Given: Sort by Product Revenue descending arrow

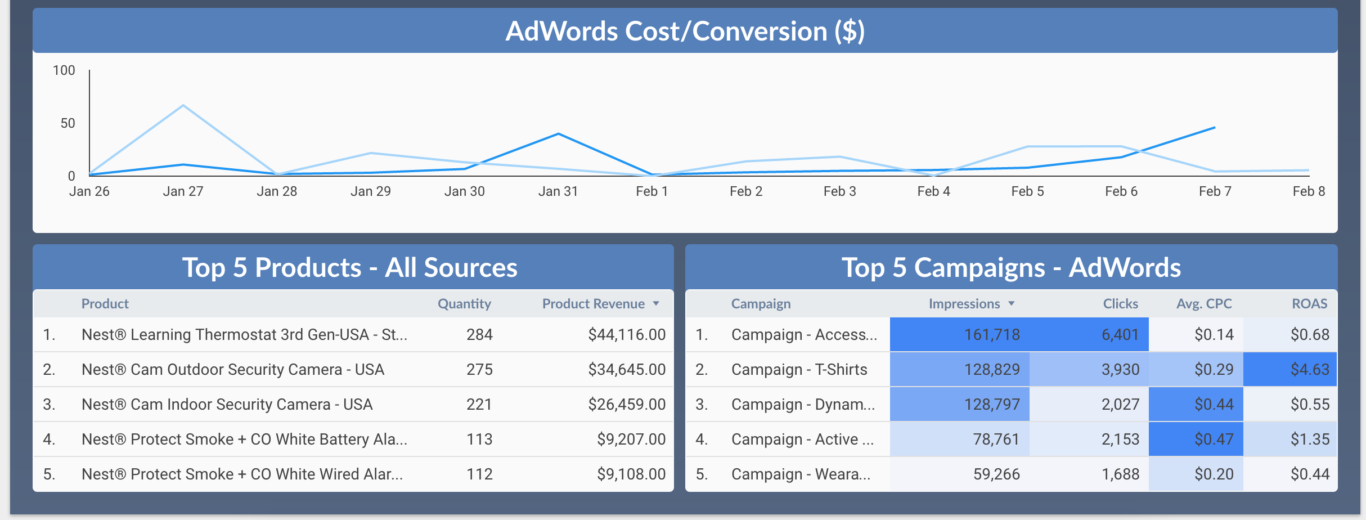Looking at the screenshot, I should [656, 304].
